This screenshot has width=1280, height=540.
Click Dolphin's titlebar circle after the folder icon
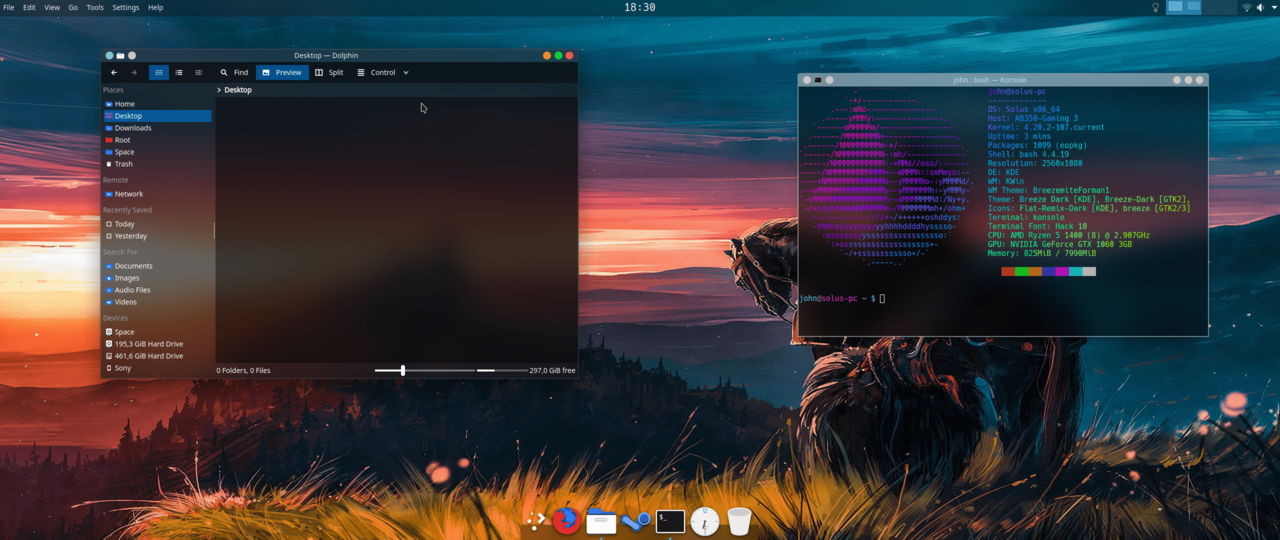tap(132, 56)
